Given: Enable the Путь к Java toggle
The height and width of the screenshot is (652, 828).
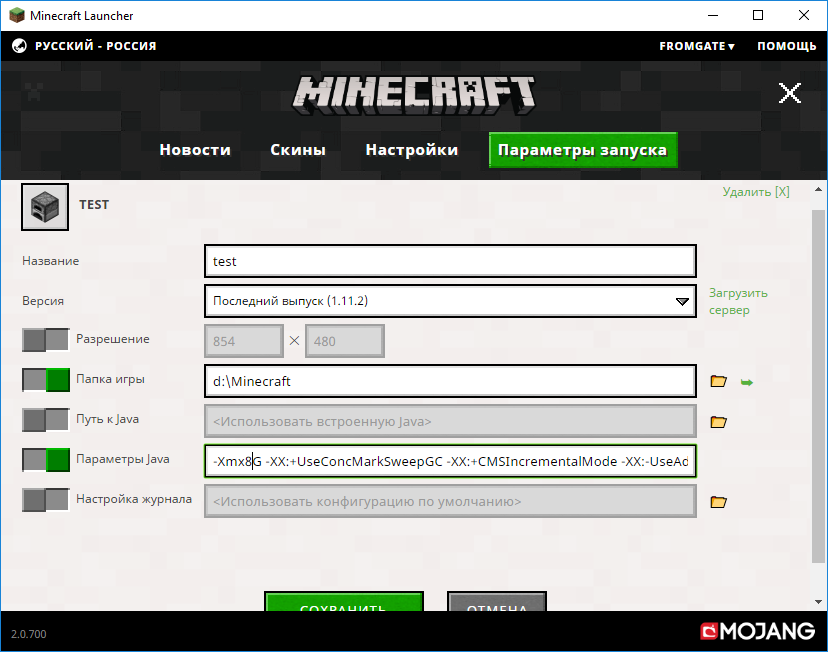Looking at the screenshot, I should 46,420.
